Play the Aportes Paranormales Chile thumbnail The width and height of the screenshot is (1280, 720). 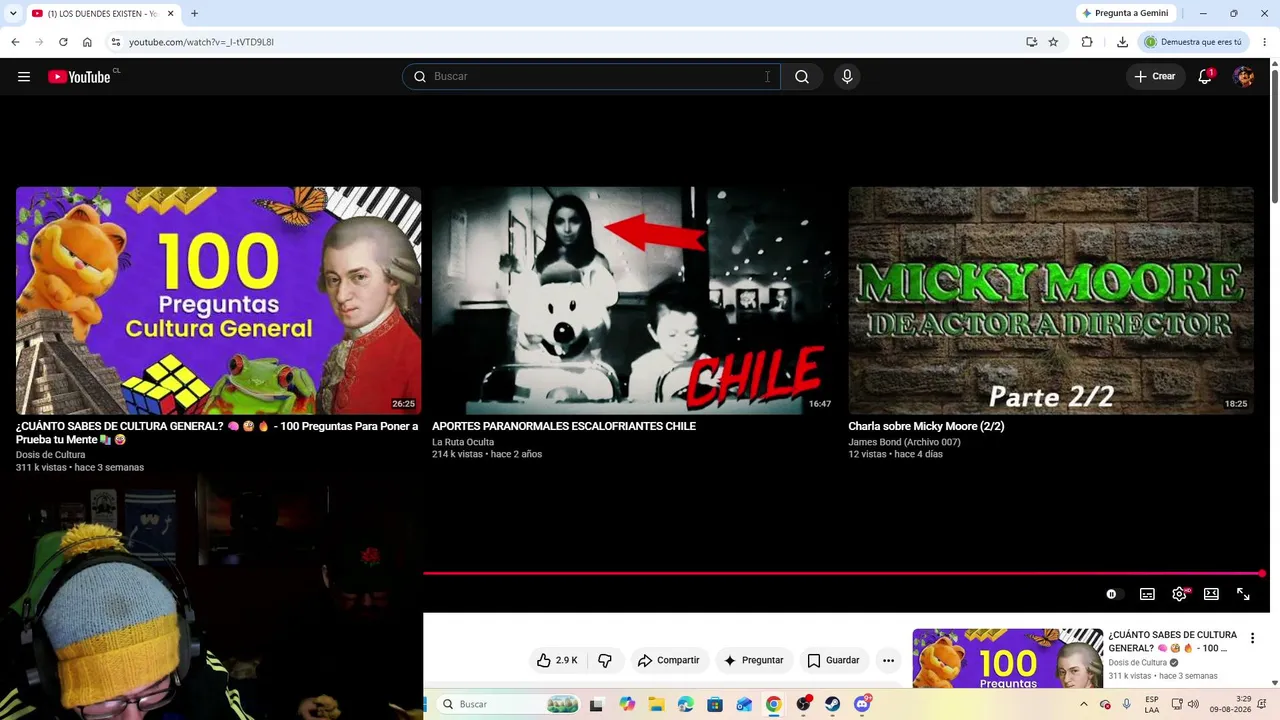[634, 300]
